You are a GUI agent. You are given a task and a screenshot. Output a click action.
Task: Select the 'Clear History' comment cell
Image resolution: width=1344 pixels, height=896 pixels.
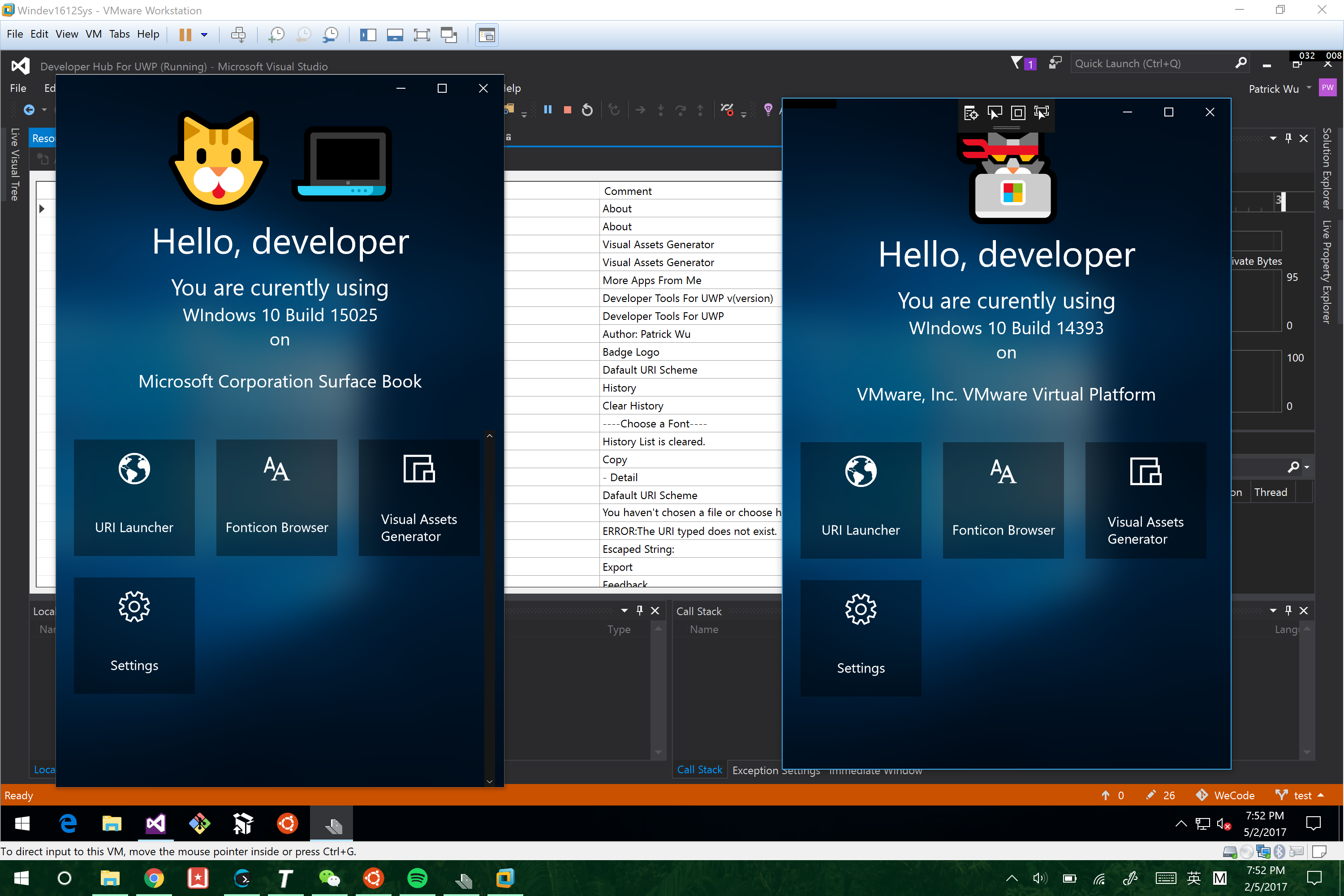691,406
